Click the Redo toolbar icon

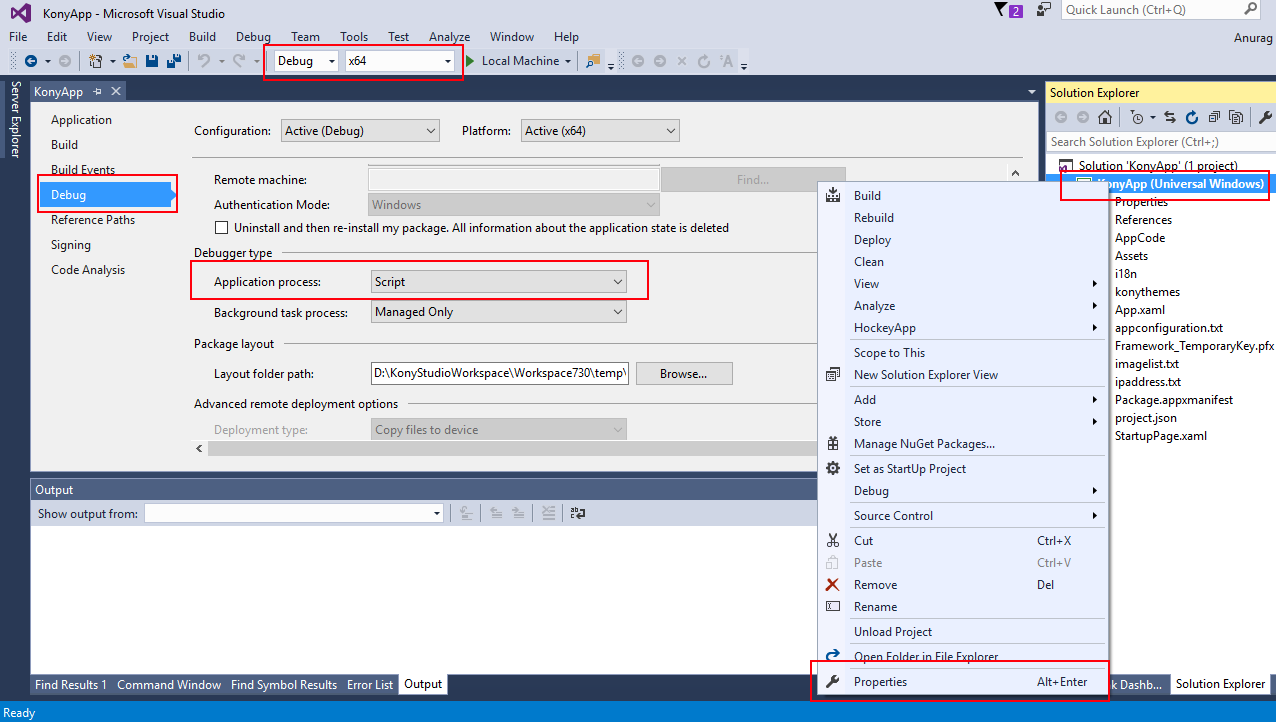coord(239,61)
